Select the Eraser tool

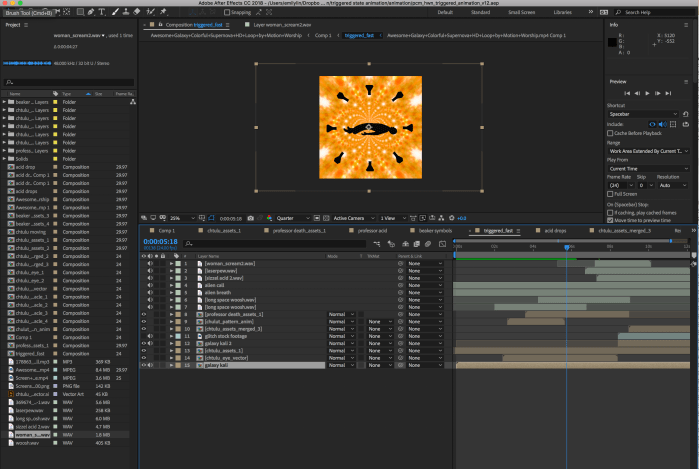tap(137, 12)
